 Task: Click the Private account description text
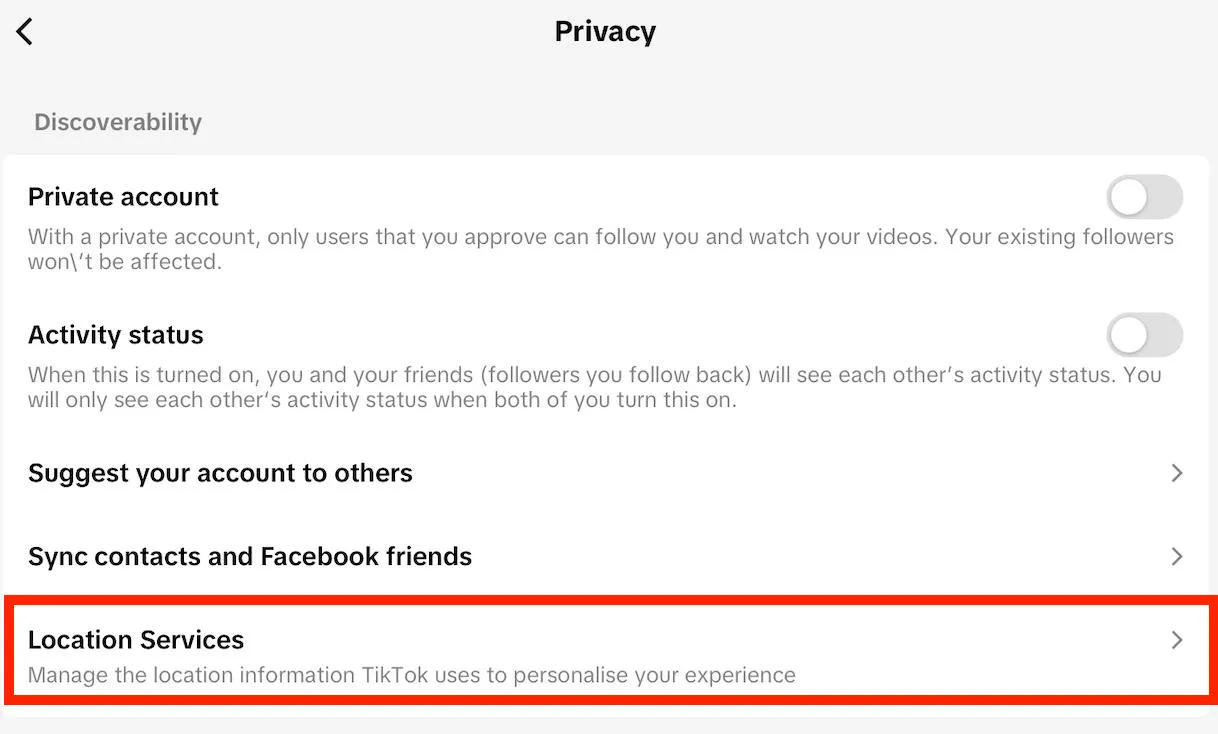[x=600, y=238]
